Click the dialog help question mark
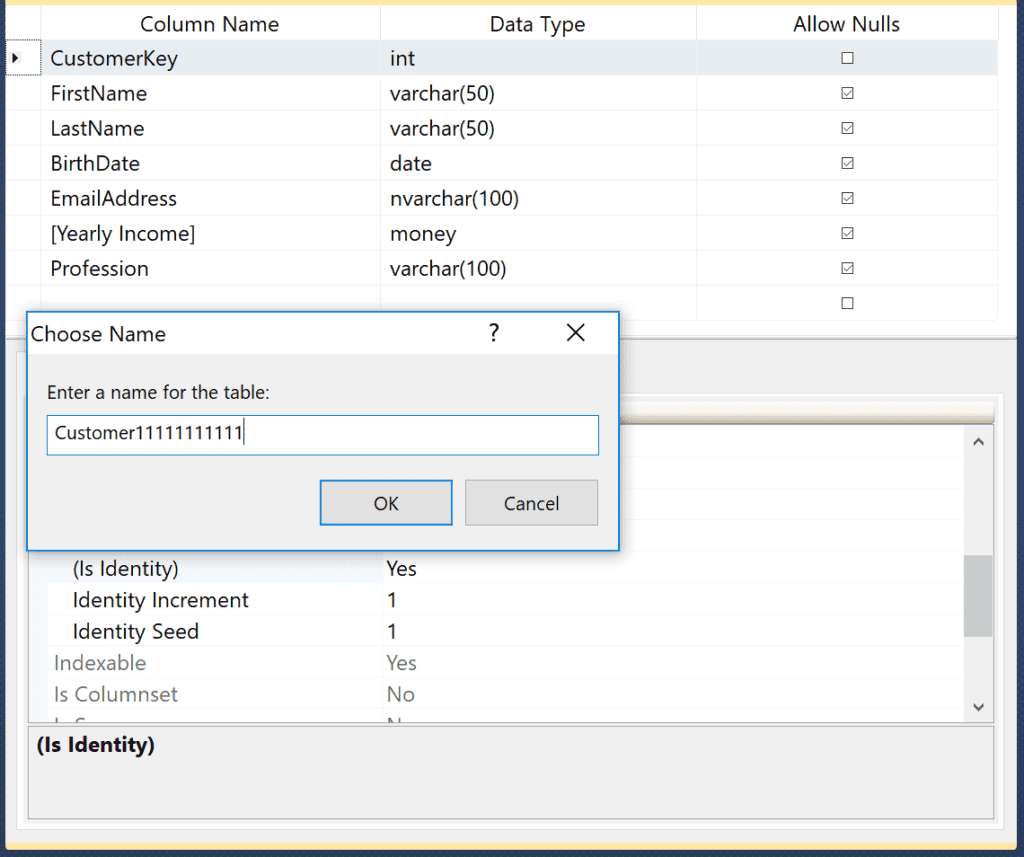1024x857 pixels. pos(493,333)
